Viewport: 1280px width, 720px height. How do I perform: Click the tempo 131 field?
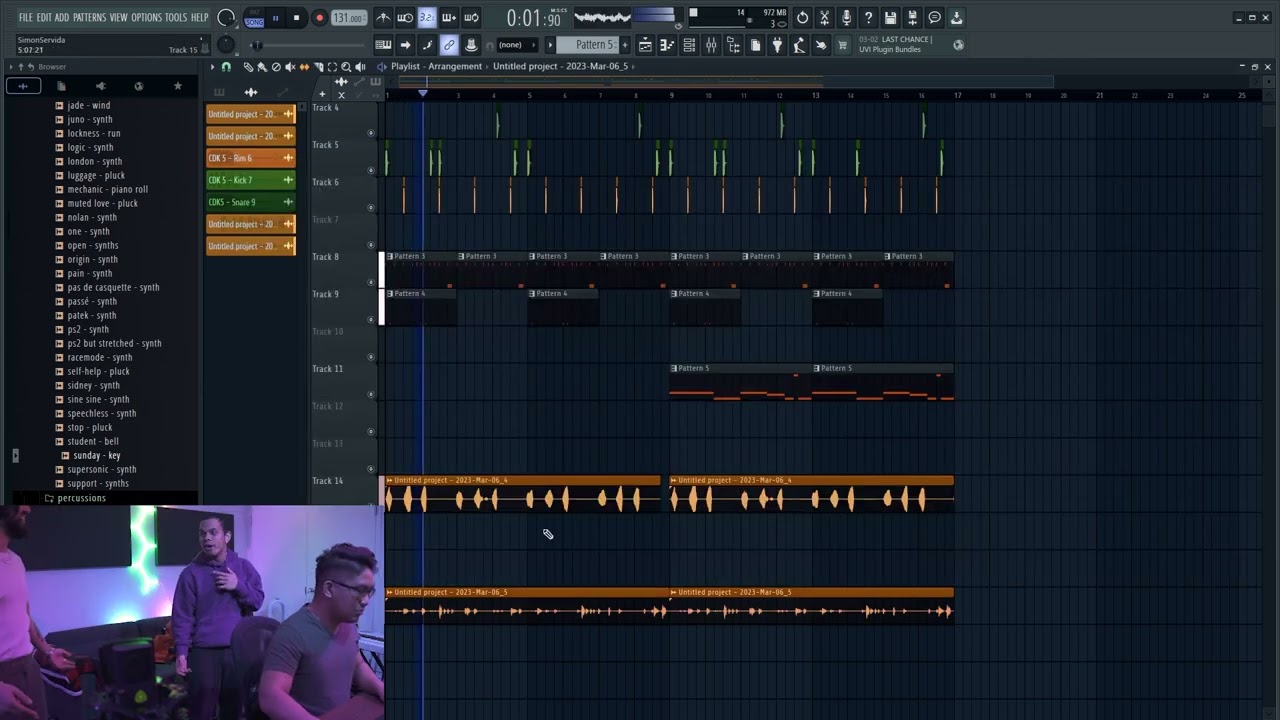click(348, 18)
